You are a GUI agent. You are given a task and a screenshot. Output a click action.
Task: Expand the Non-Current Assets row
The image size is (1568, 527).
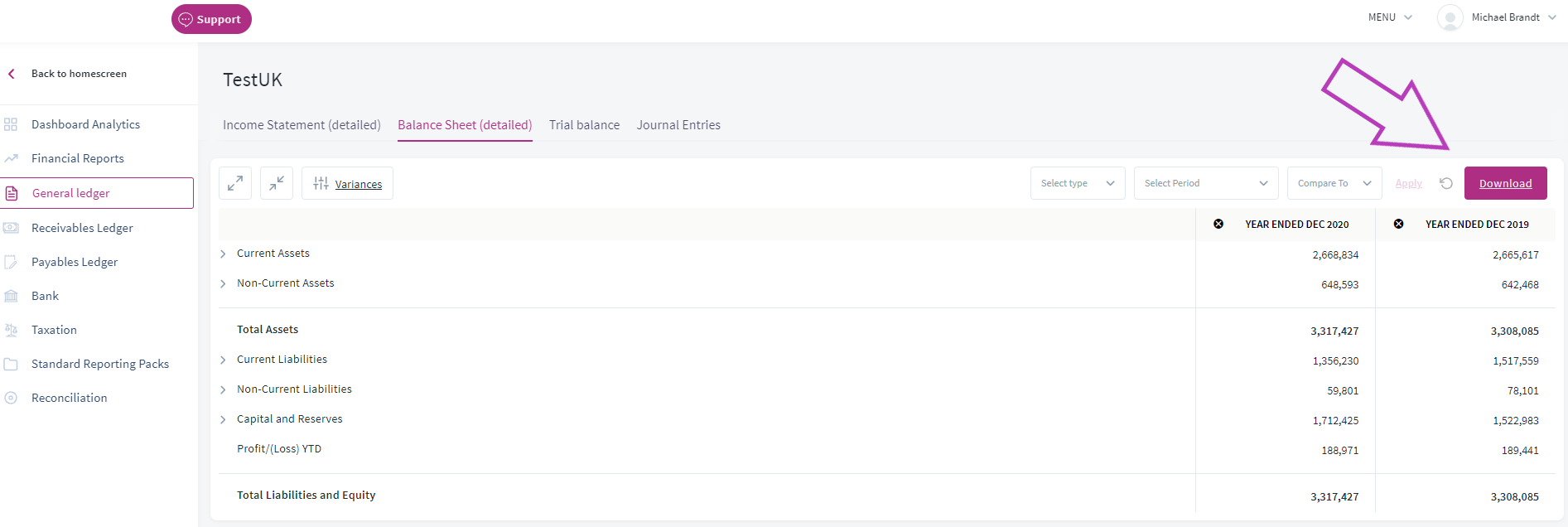click(223, 283)
